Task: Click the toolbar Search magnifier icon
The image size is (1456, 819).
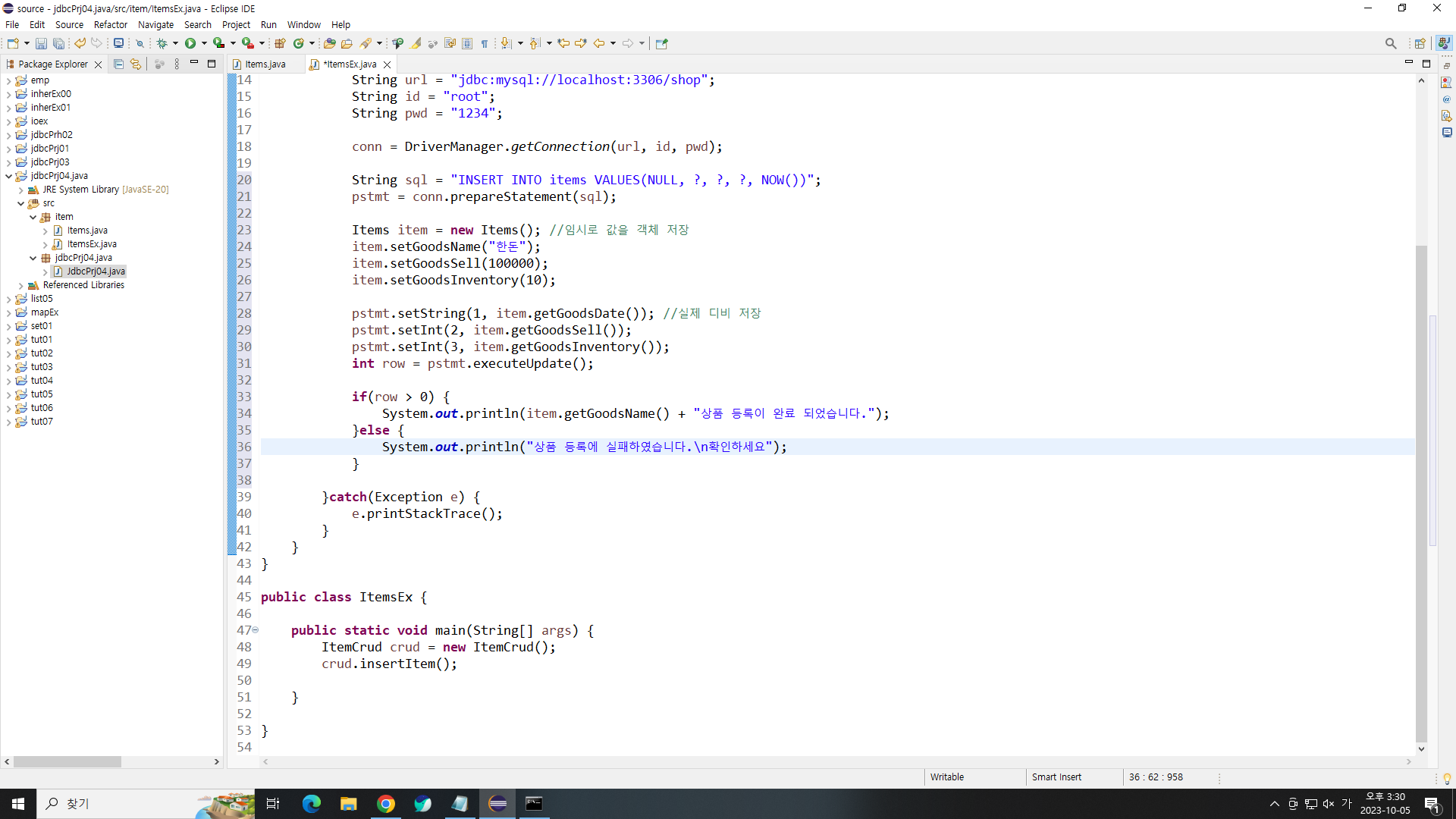Action: [1390, 44]
